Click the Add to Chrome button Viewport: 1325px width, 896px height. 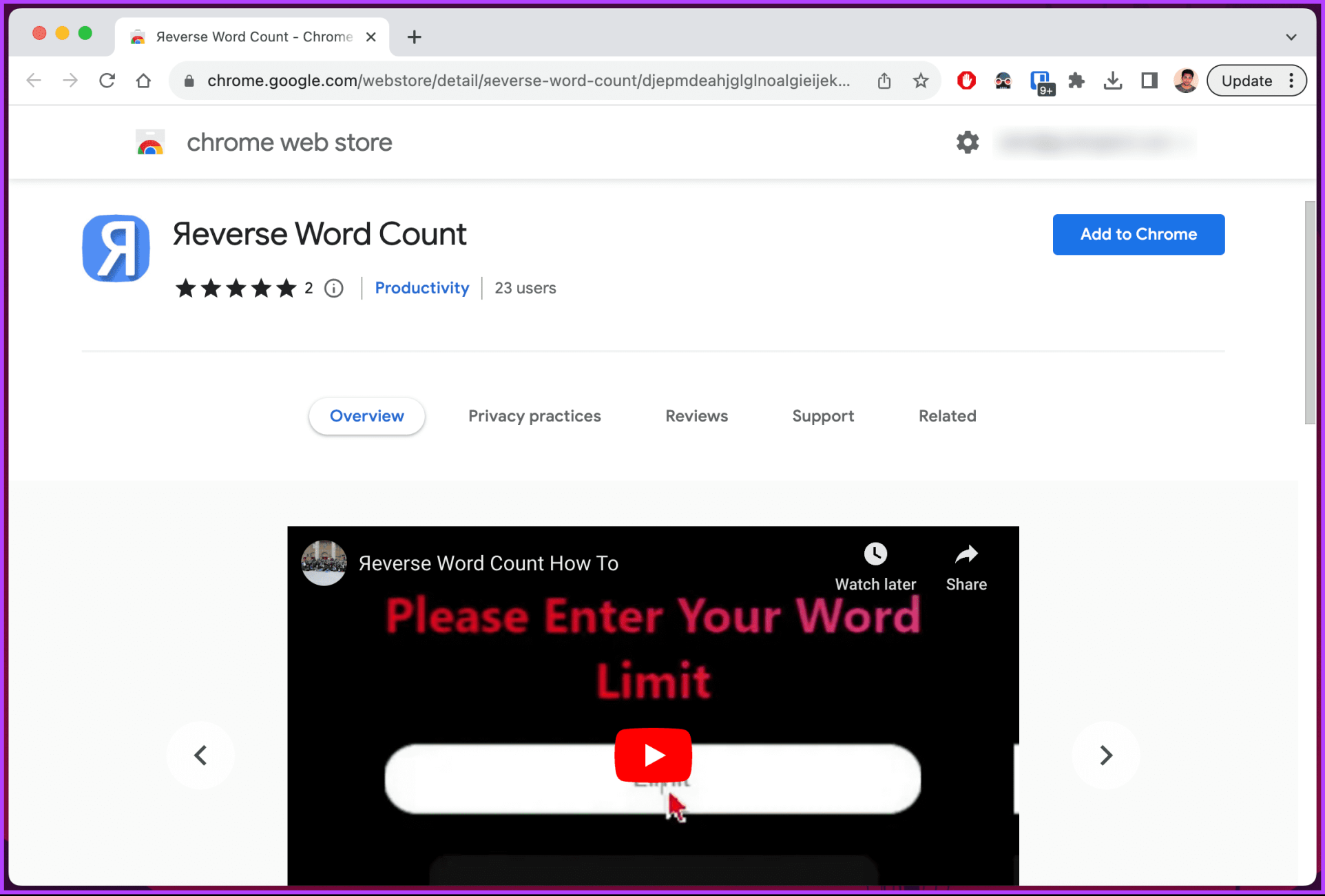1138,234
